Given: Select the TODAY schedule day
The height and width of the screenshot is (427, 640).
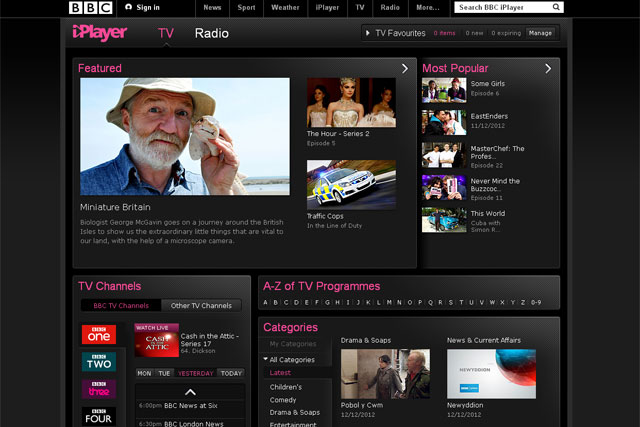Looking at the screenshot, I should [231, 373].
